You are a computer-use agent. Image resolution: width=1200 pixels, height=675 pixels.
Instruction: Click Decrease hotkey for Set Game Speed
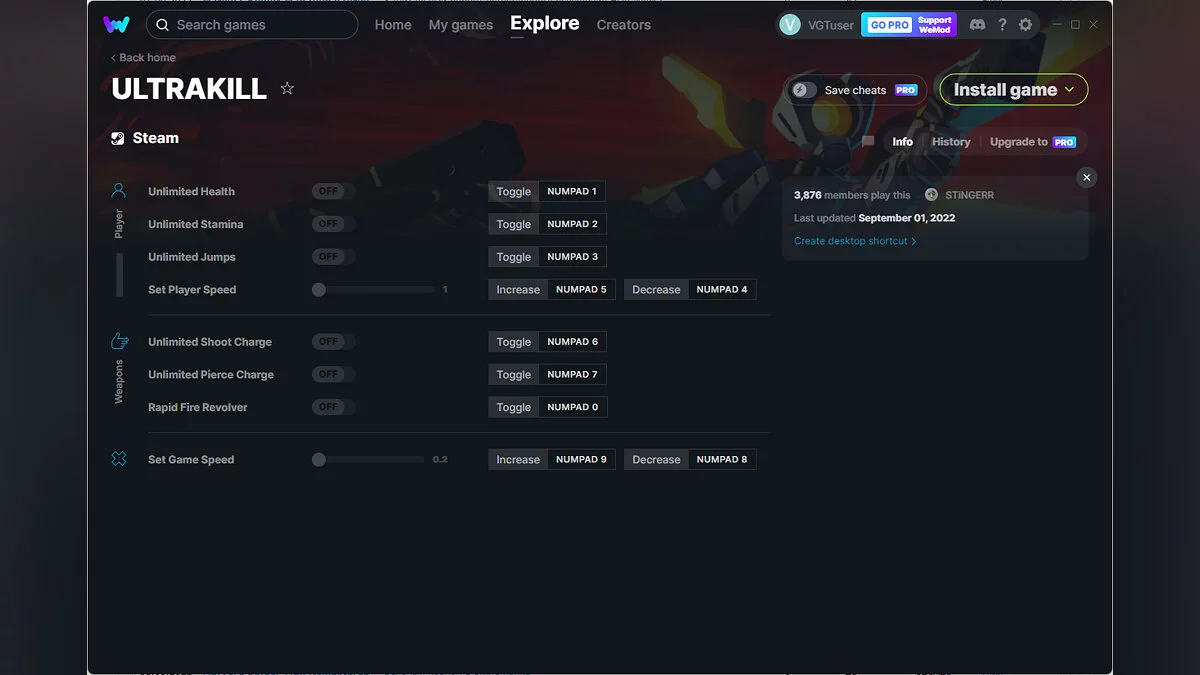tap(690, 460)
